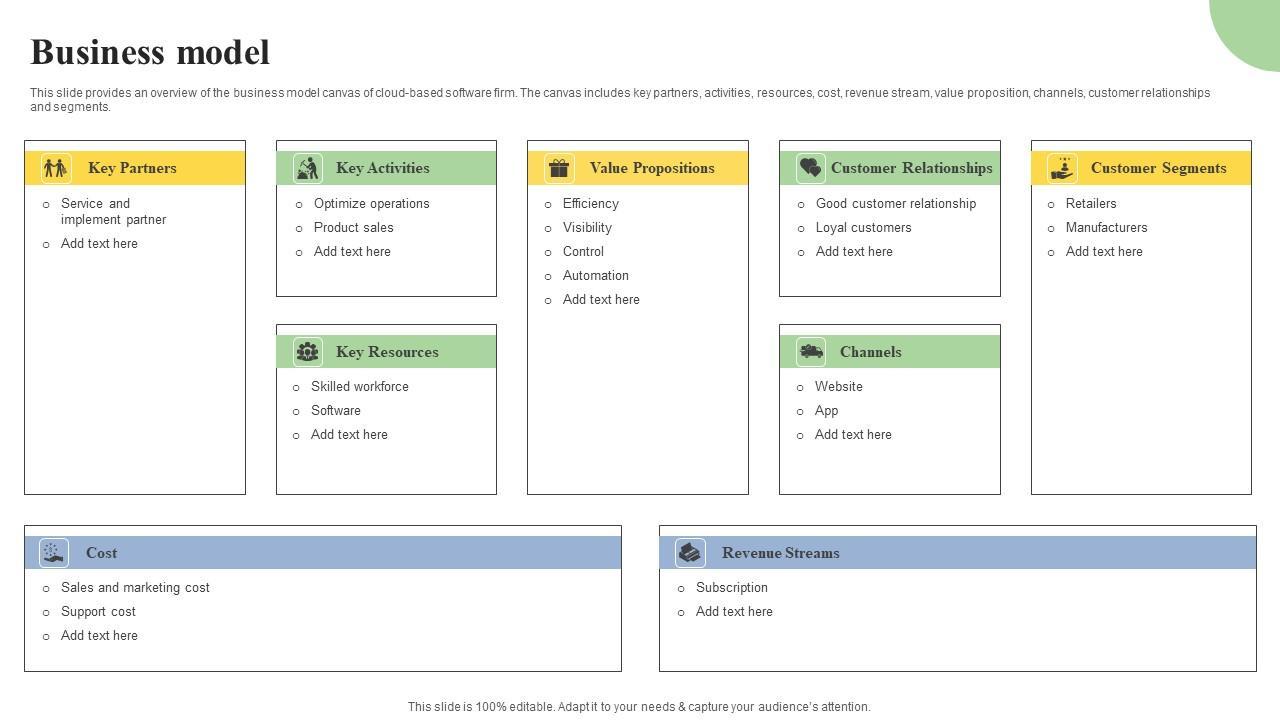Click the Channels delivery truck icon

pos(811,352)
